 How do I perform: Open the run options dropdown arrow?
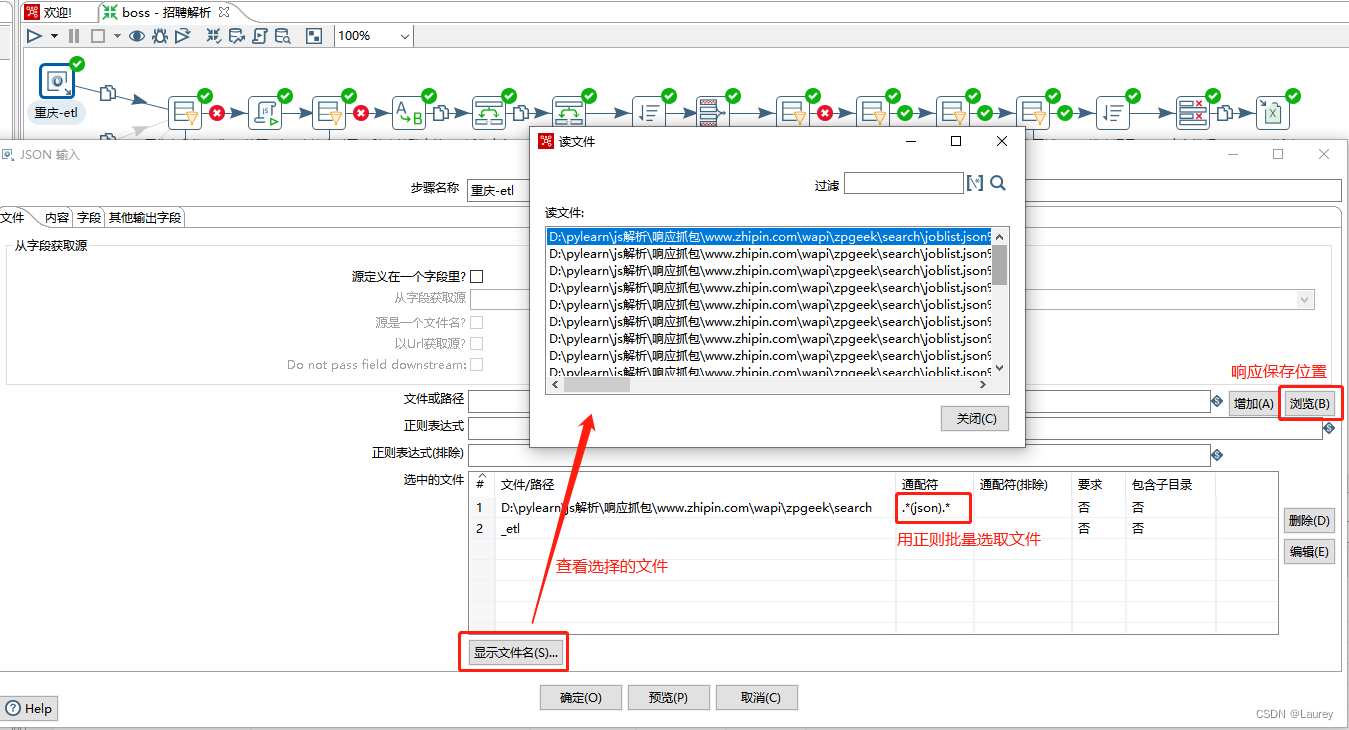coord(54,36)
